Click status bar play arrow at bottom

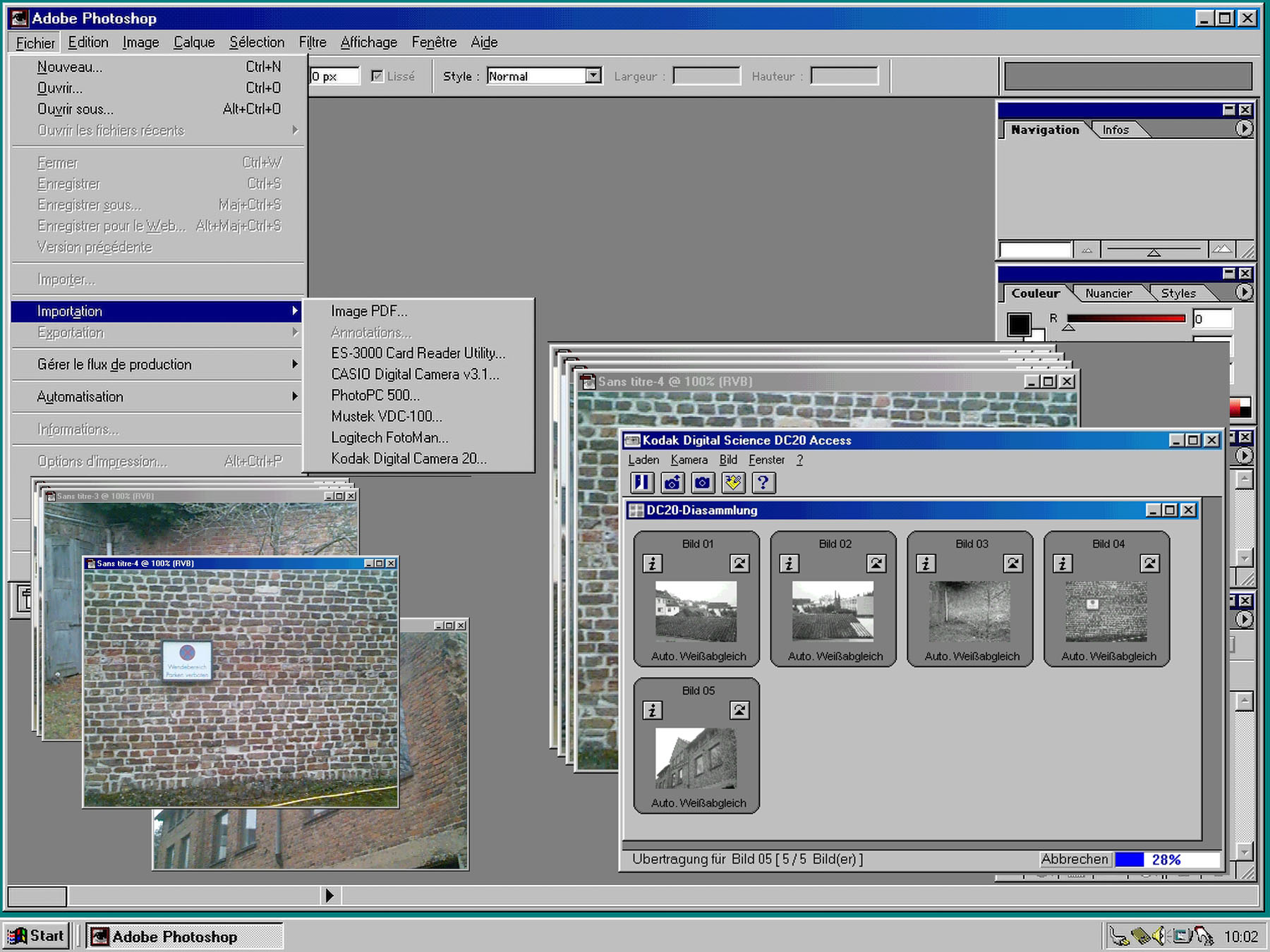pos(329,896)
